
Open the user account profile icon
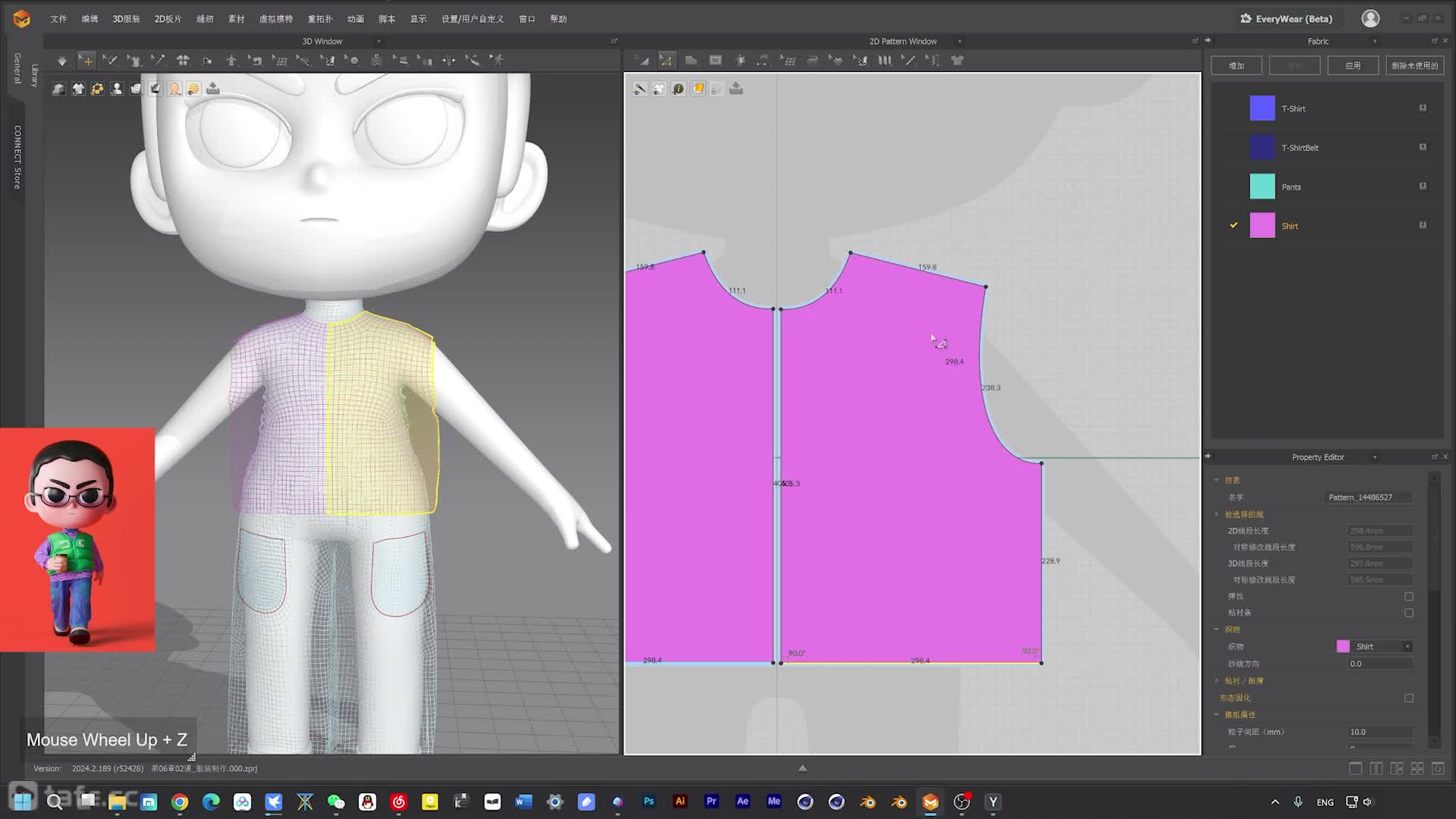tap(1370, 19)
